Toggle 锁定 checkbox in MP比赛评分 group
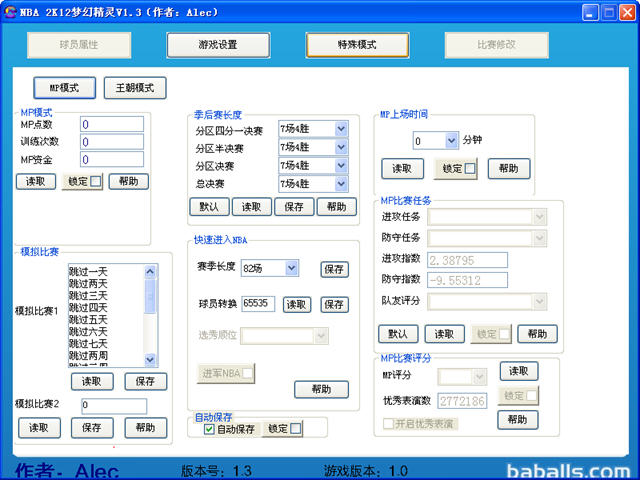 [532, 396]
